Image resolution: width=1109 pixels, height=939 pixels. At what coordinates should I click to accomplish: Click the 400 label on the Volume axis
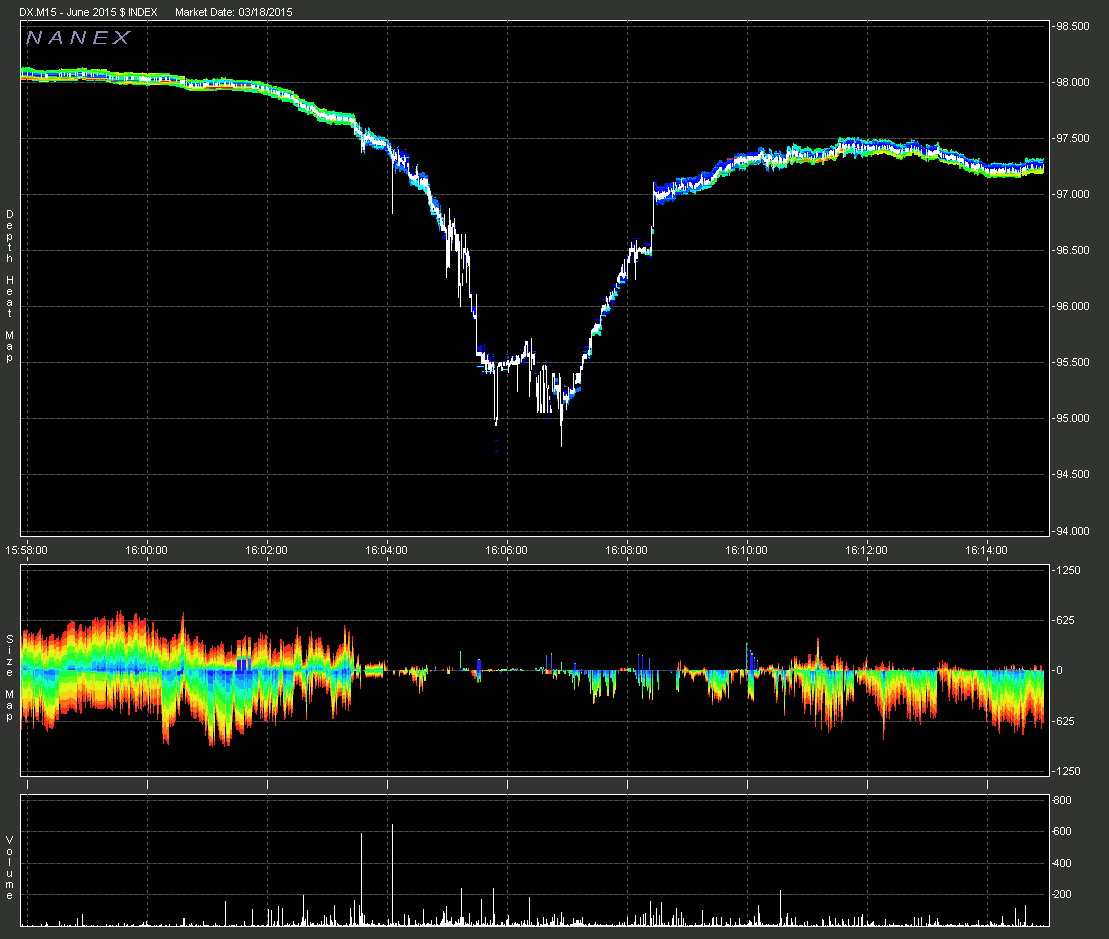(1063, 863)
